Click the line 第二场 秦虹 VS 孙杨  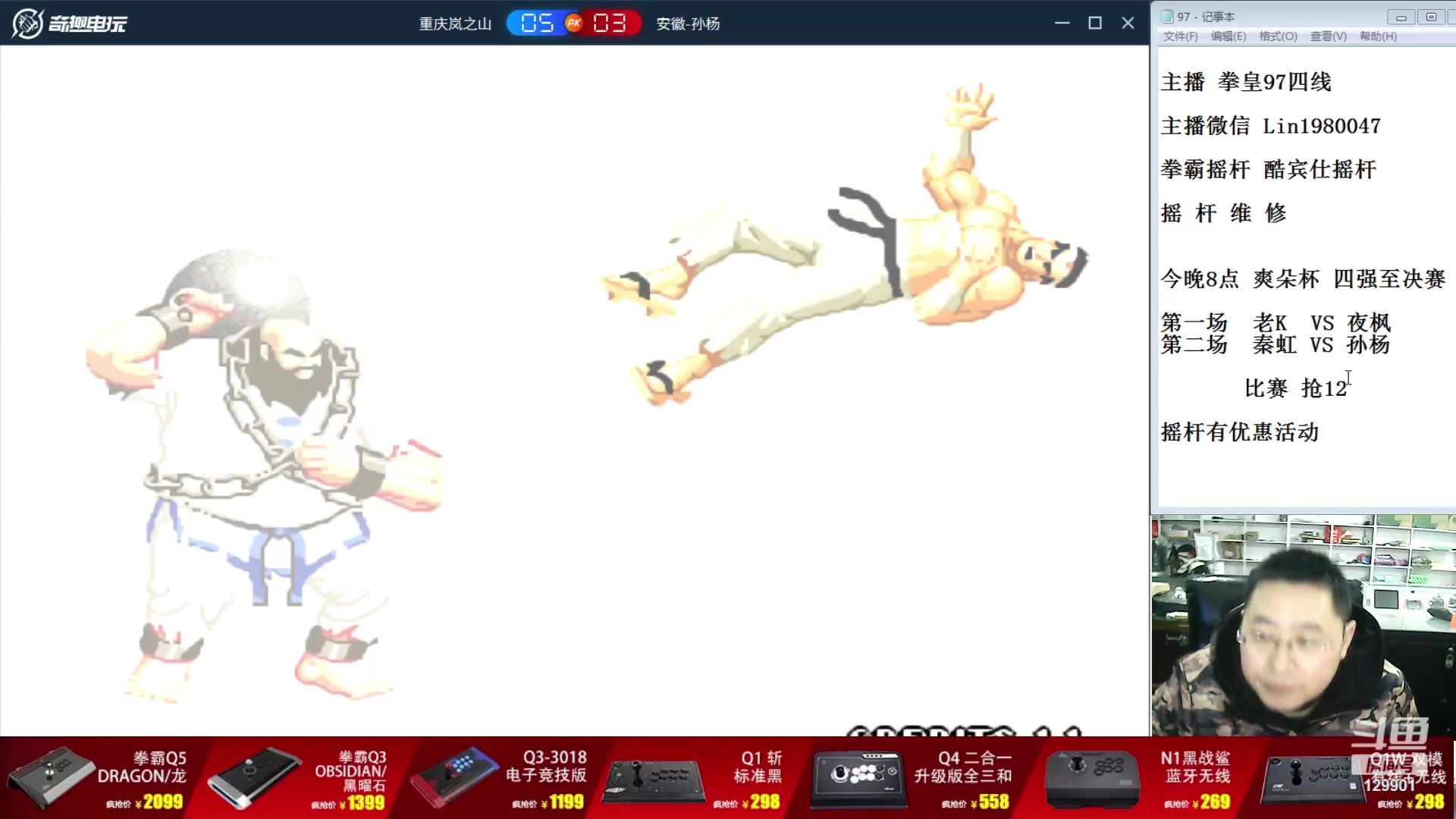tap(1276, 344)
